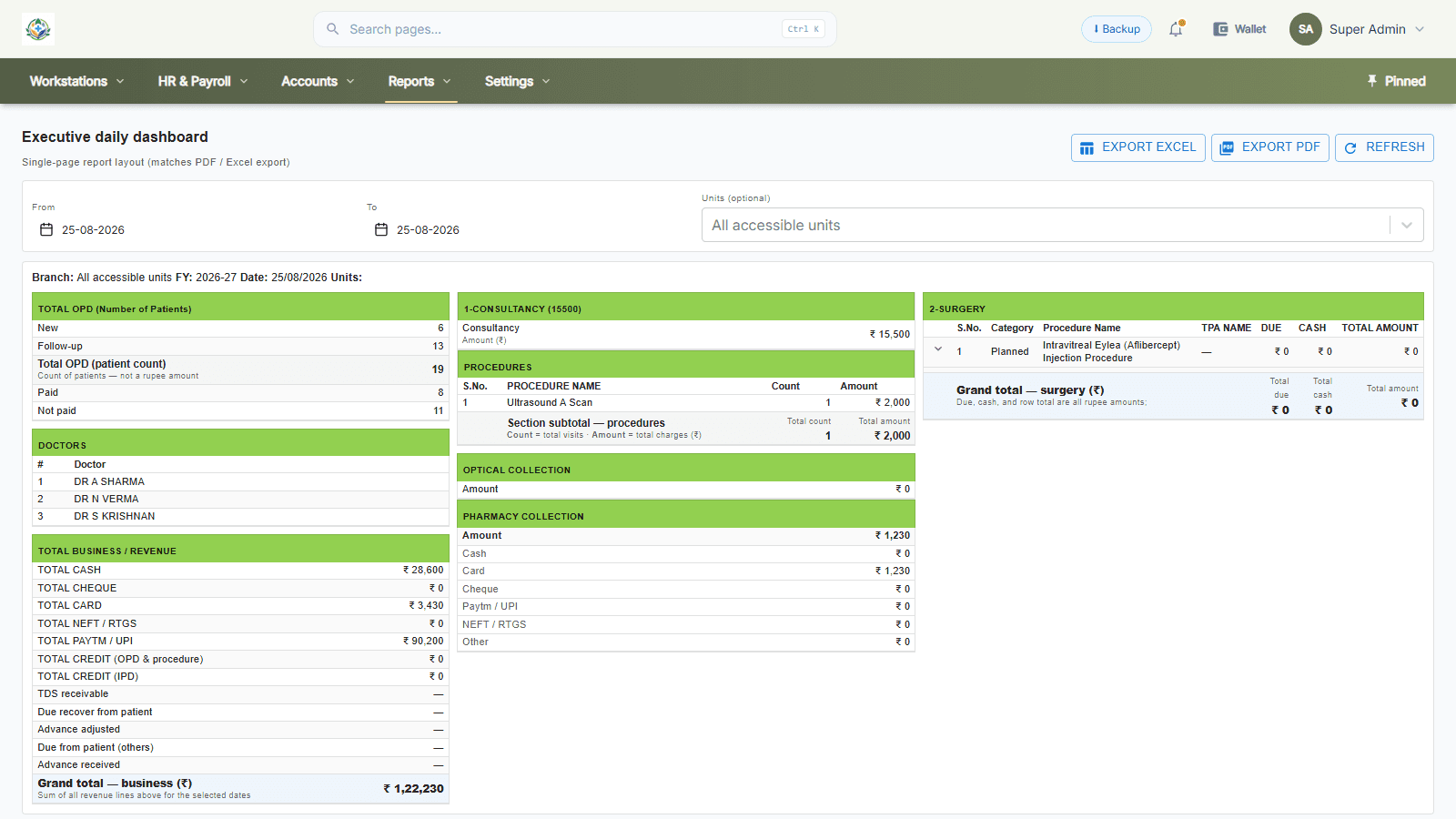The height and width of the screenshot is (819, 1456).
Task: Click the From date calendar icon
Action: (46, 230)
